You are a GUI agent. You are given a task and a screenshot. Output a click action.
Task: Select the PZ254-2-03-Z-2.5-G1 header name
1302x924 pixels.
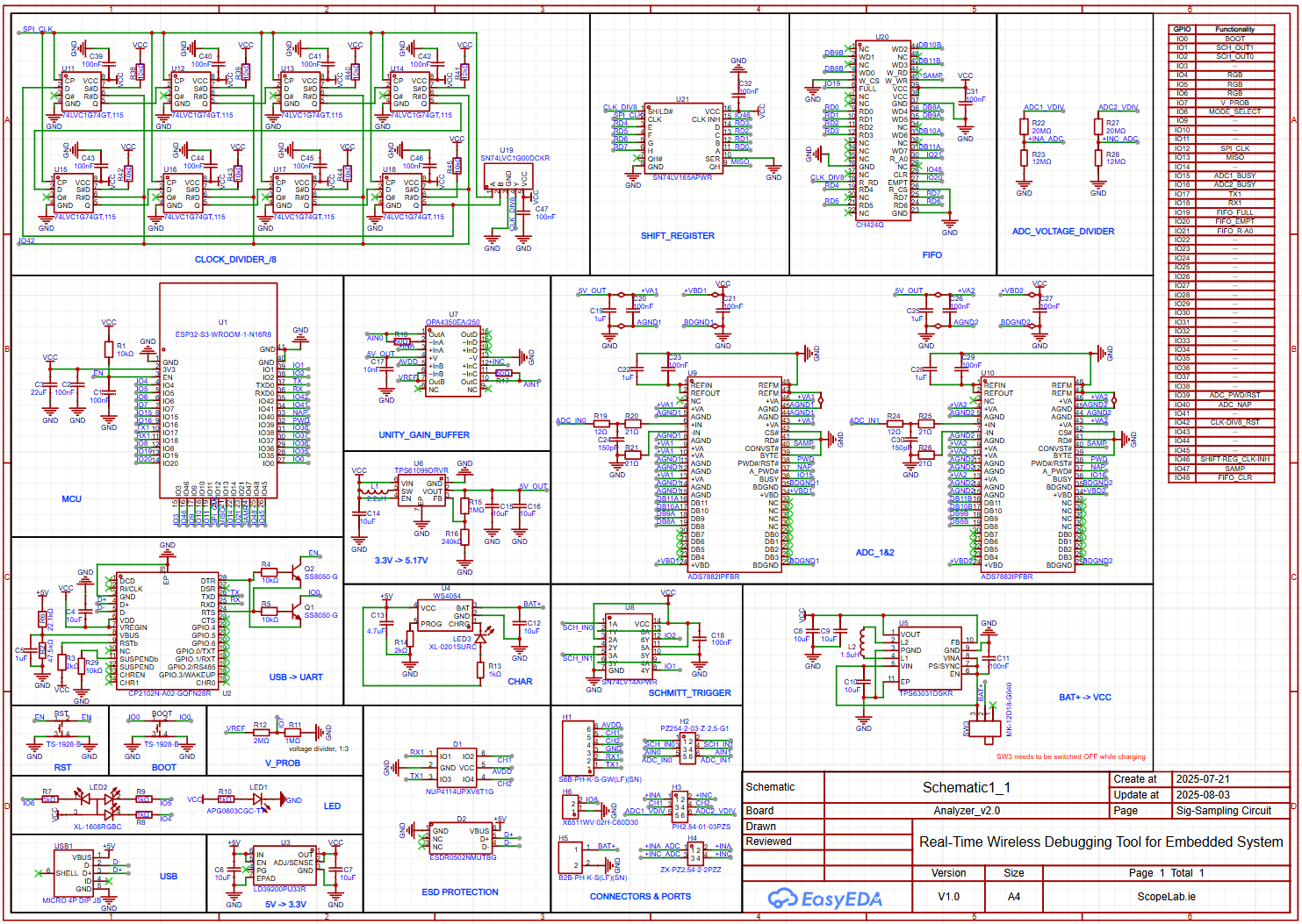[x=694, y=729]
